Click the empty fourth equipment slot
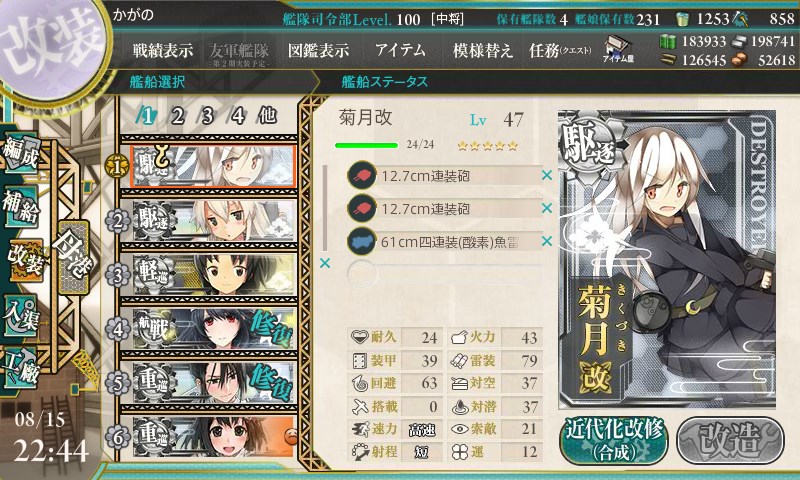Image resolution: width=800 pixels, height=480 pixels. pyautogui.click(x=444, y=274)
